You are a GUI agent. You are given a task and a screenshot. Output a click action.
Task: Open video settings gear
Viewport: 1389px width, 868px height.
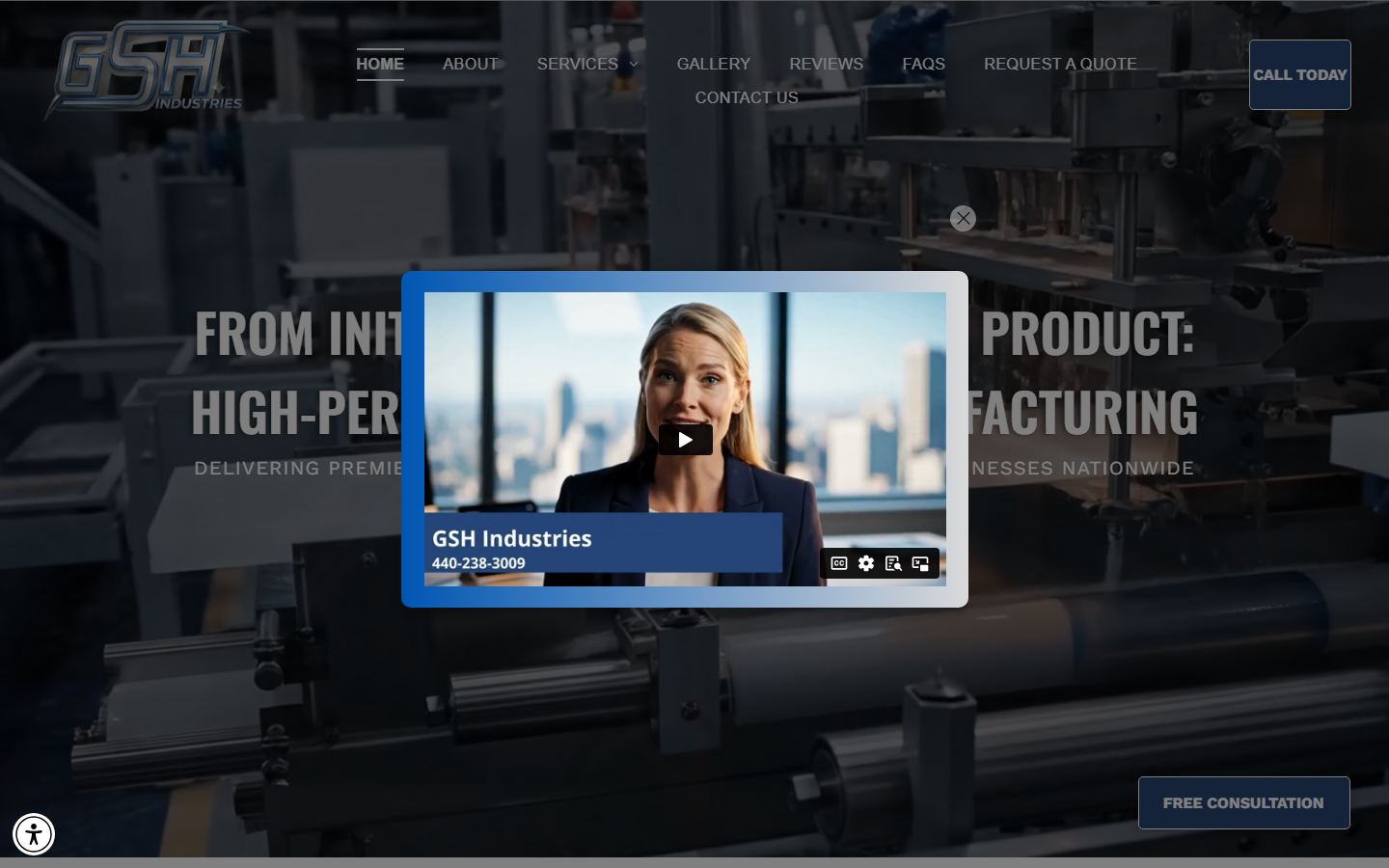tap(866, 563)
